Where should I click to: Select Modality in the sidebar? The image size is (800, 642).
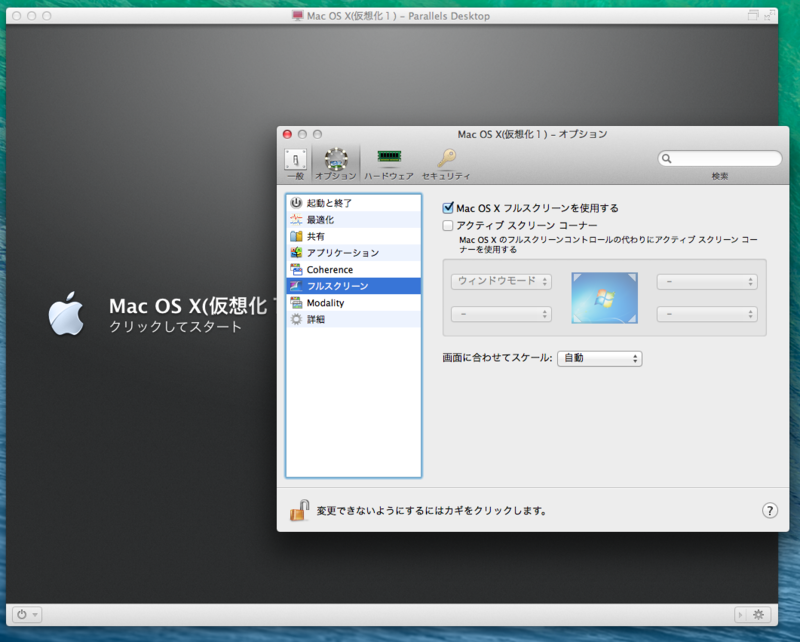(x=354, y=303)
